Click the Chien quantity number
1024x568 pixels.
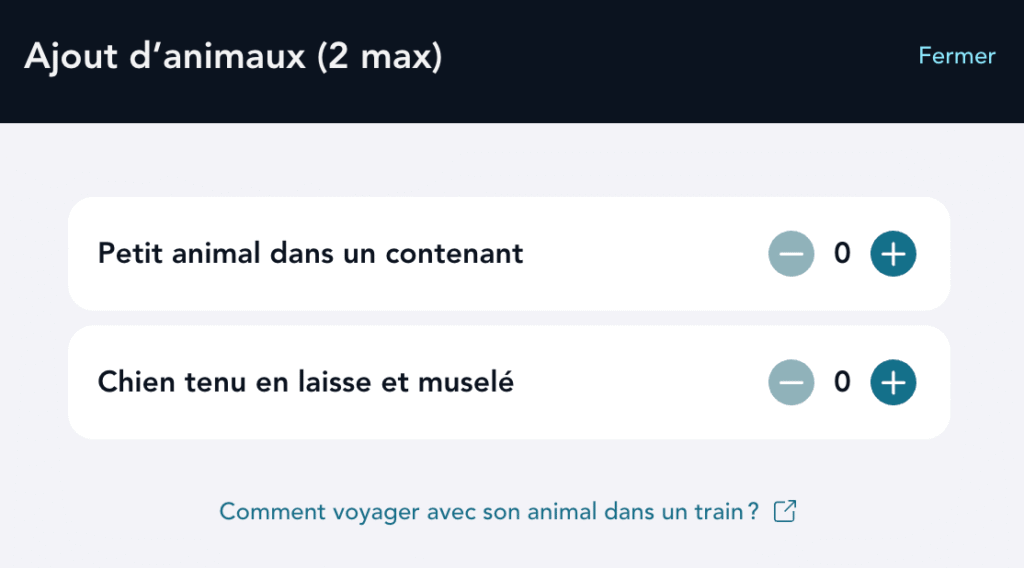tap(842, 382)
